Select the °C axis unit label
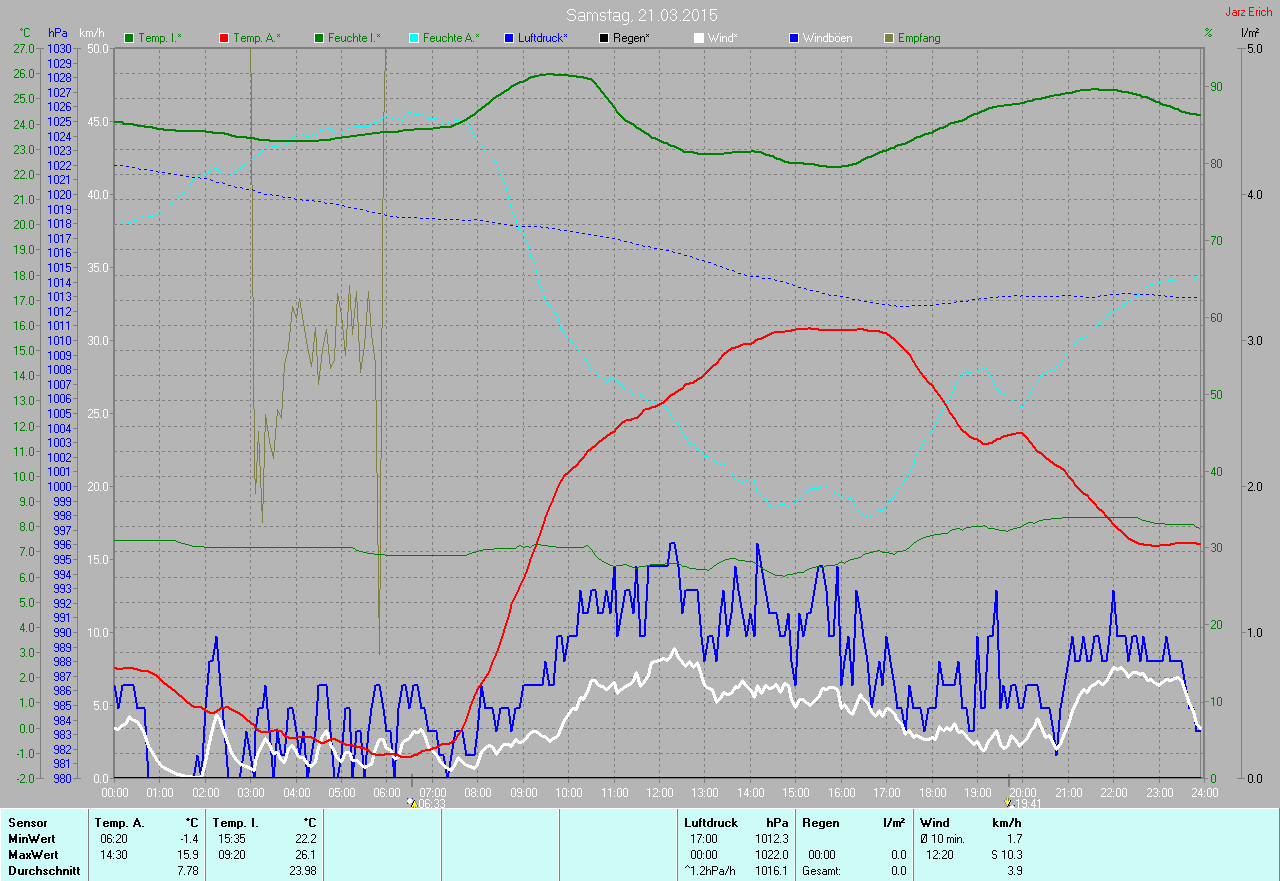Image resolution: width=1280 pixels, height=881 pixels. 25,33
